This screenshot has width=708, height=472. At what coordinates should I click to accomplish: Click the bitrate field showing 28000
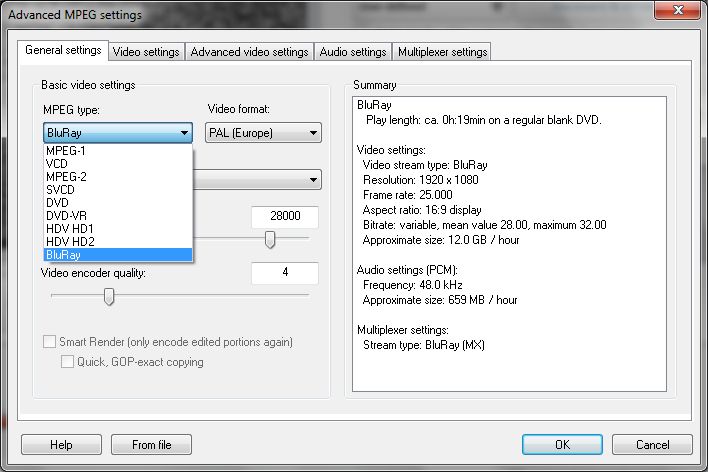[285, 216]
